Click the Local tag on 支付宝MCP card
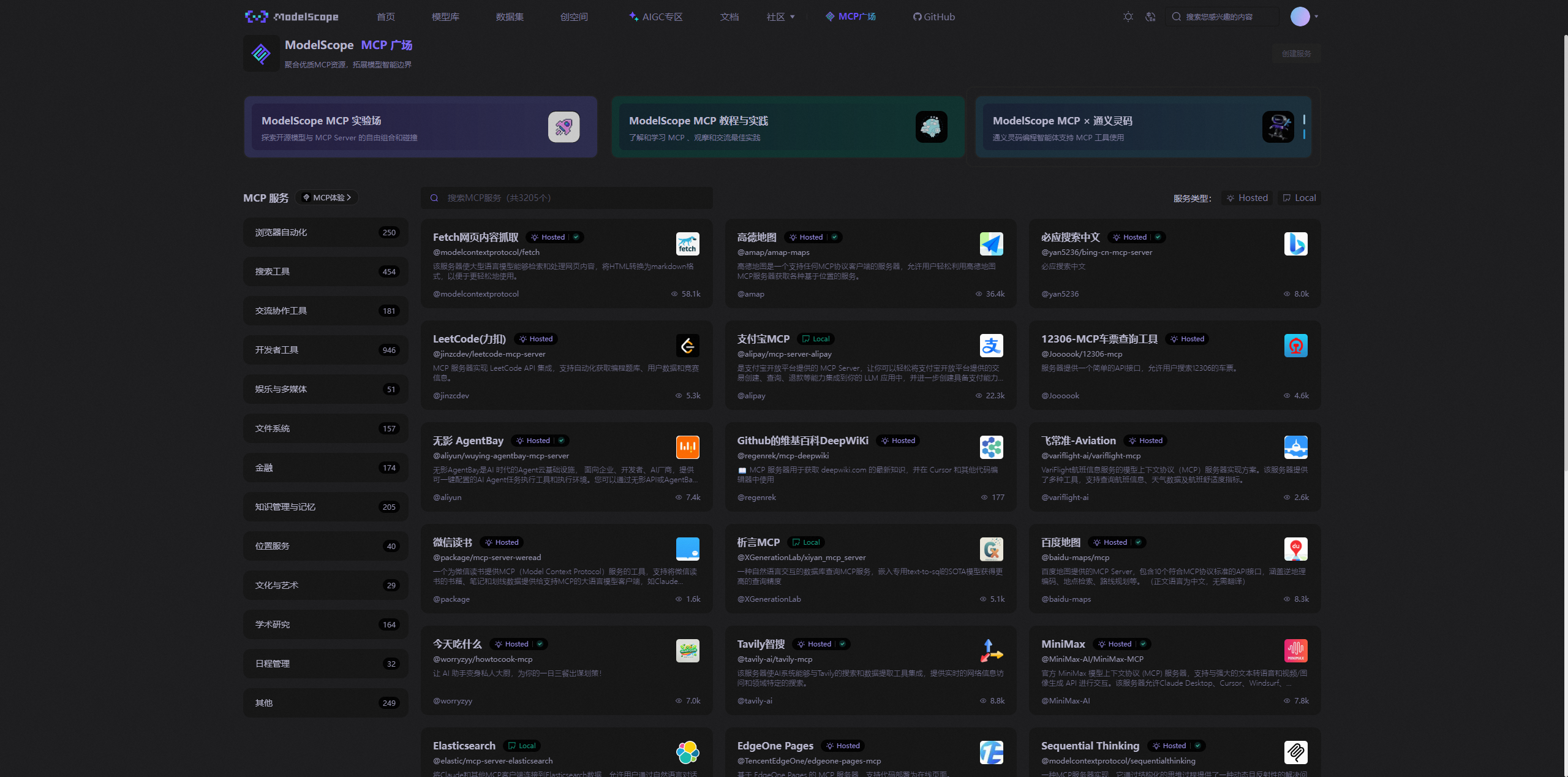Image resolution: width=1568 pixels, height=777 pixels. coord(815,339)
